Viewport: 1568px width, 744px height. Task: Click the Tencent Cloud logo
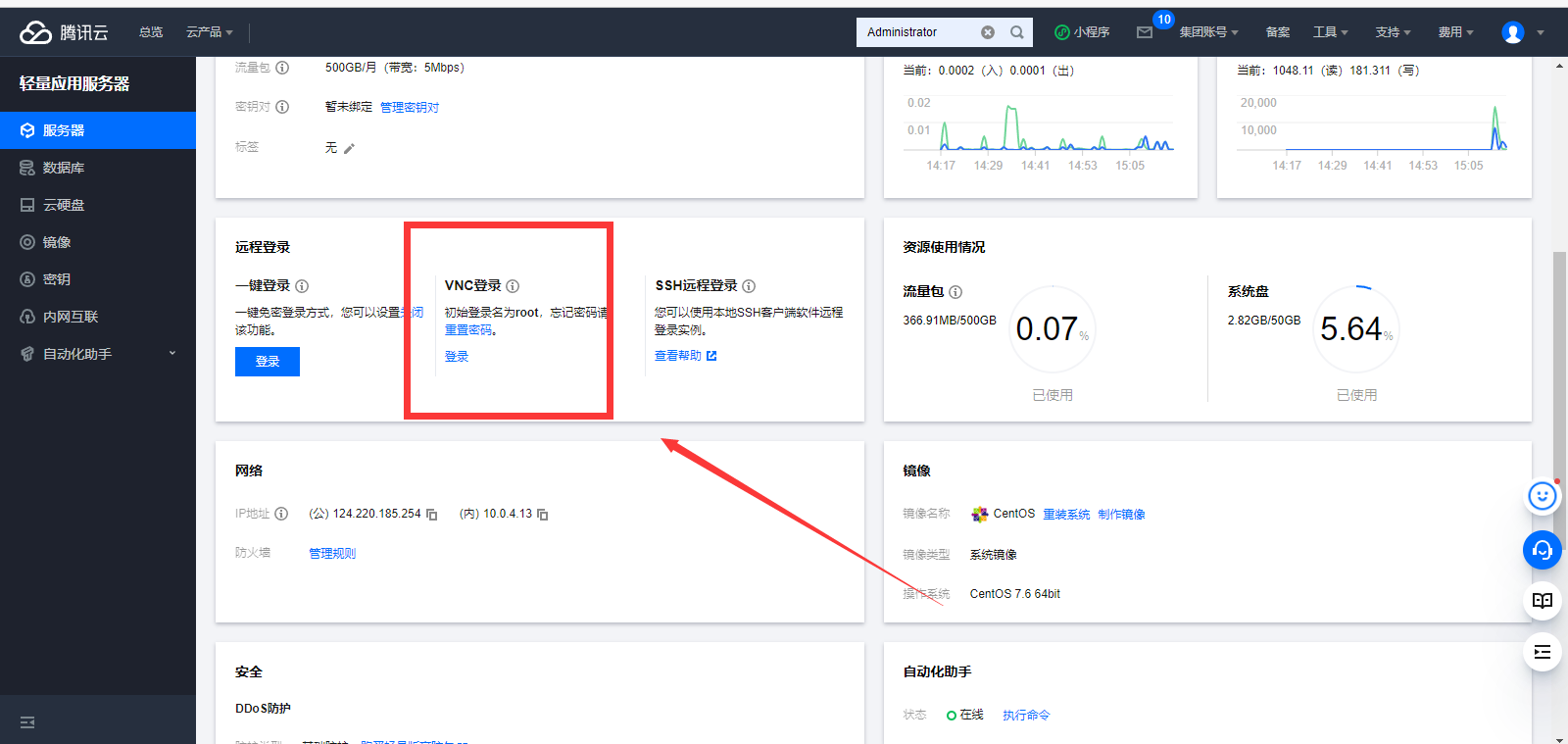click(64, 32)
